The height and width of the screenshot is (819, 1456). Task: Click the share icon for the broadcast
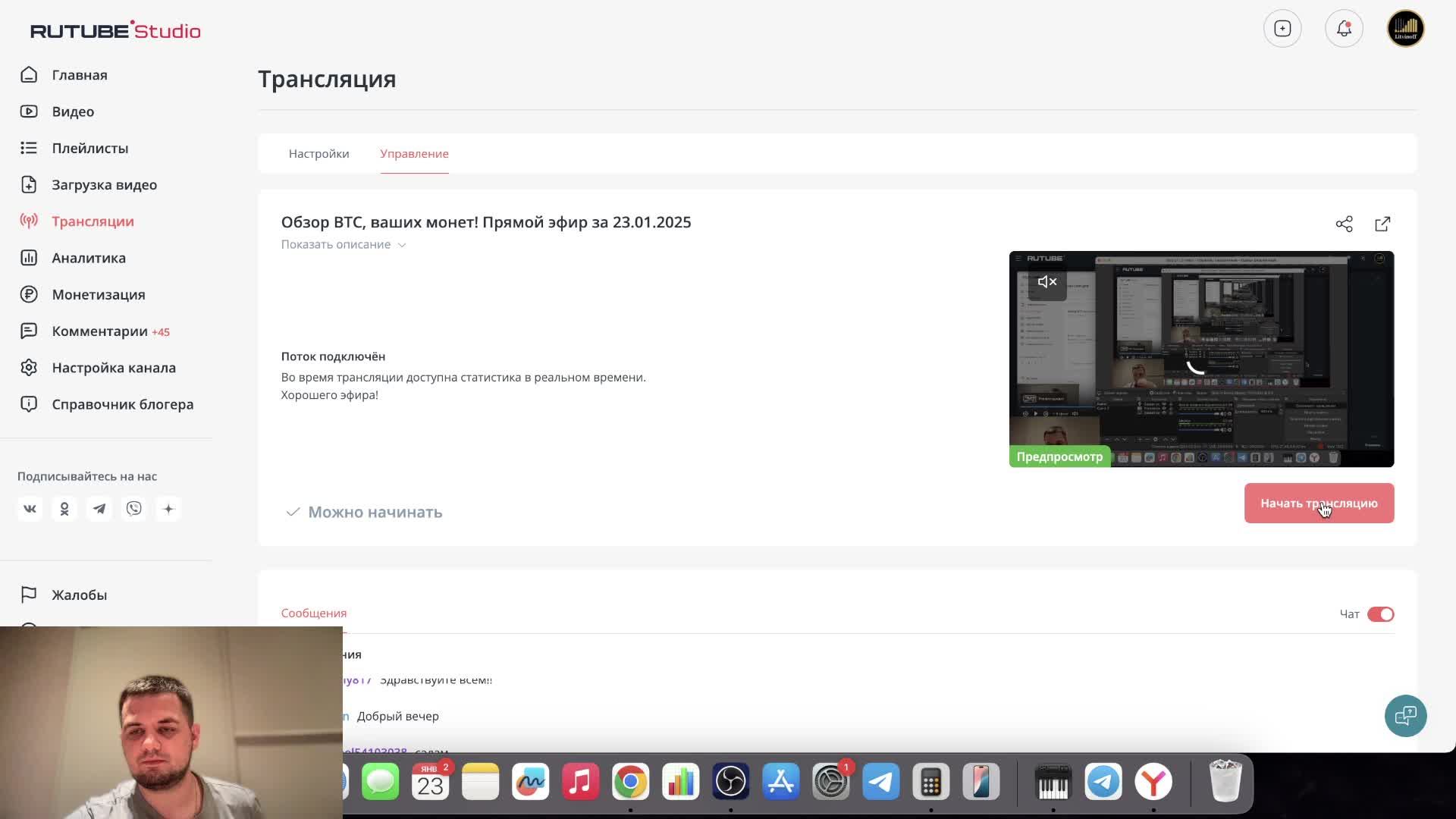[x=1344, y=224]
